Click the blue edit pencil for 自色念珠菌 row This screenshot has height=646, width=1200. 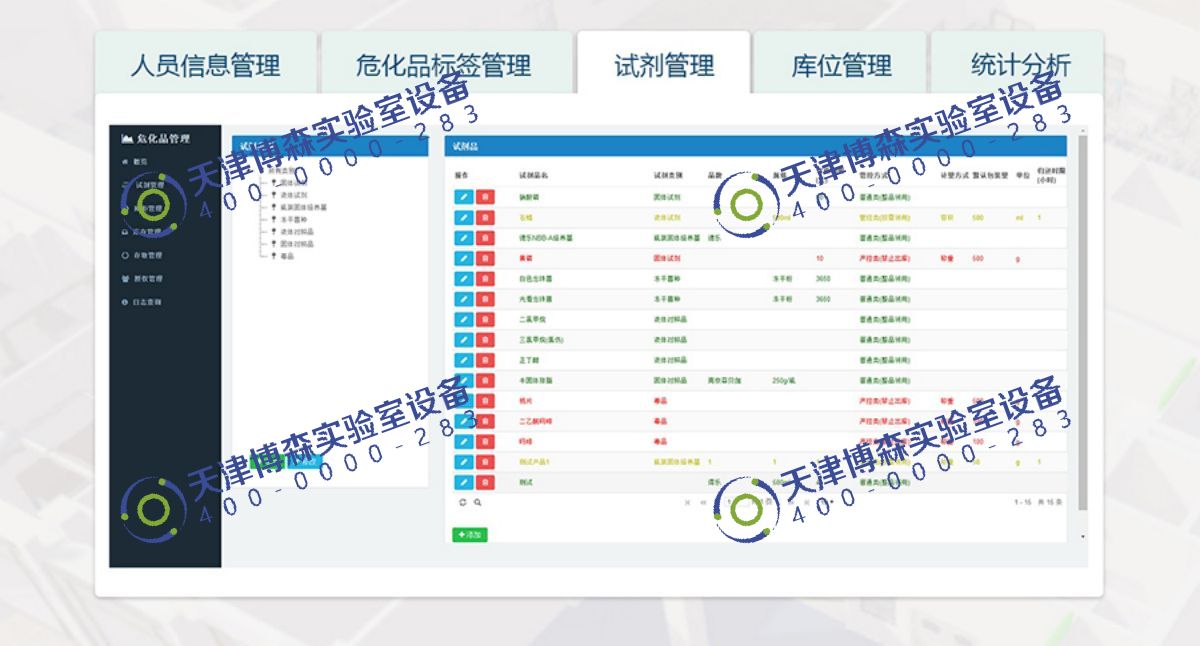[x=462, y=278]
